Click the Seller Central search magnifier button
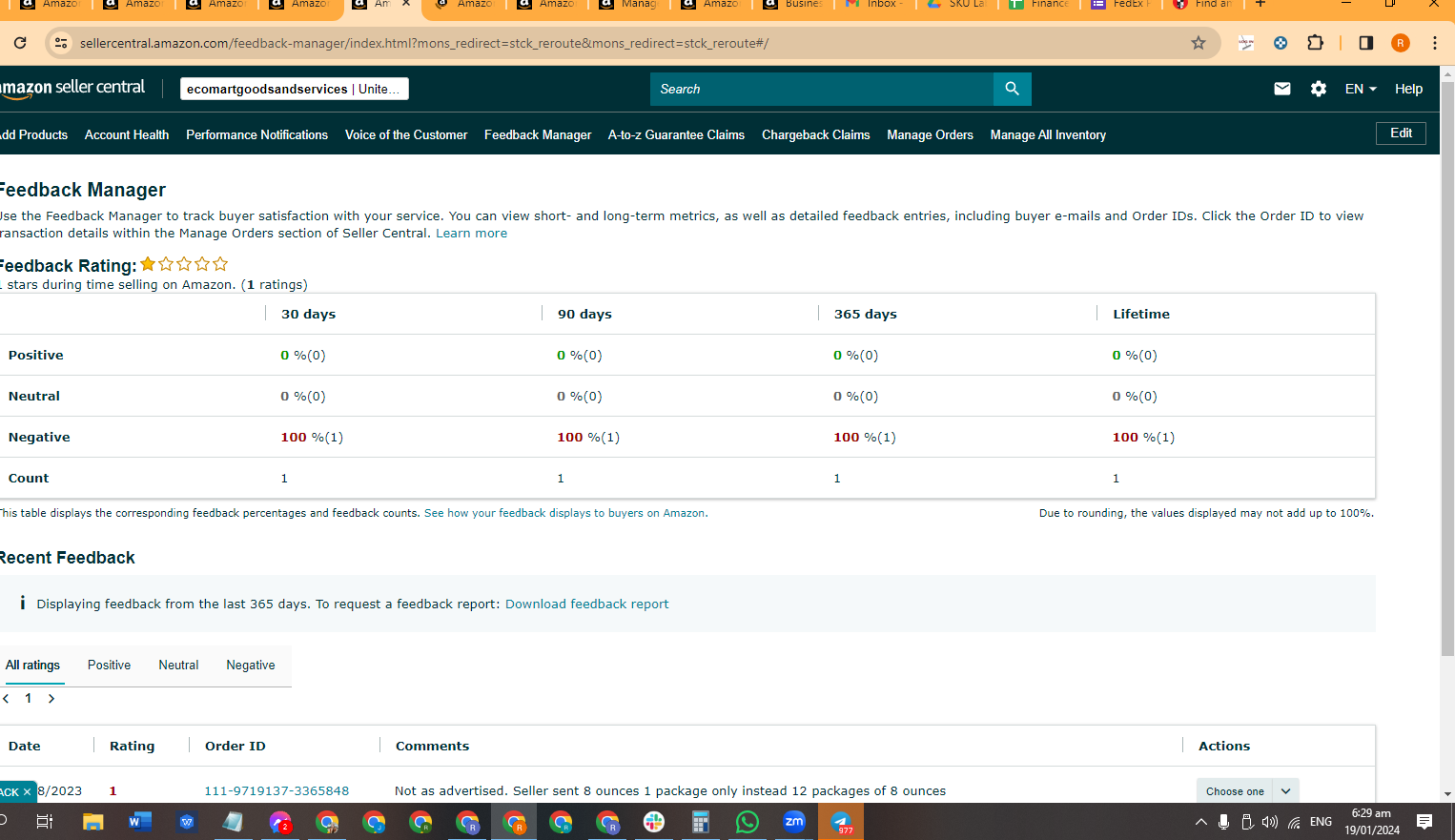The height and width of the screenshot is (840, 1455). tap(1012, 89)
